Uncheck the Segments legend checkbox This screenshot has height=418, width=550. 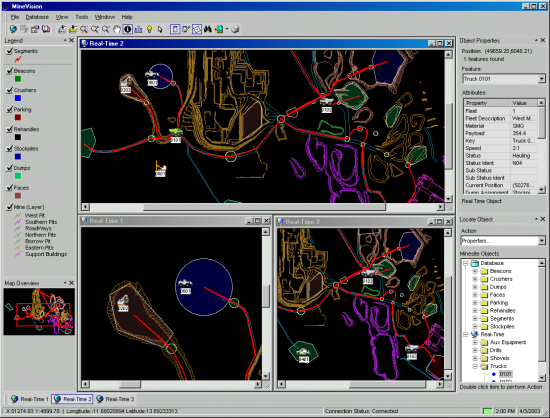[x=9, y=51]
